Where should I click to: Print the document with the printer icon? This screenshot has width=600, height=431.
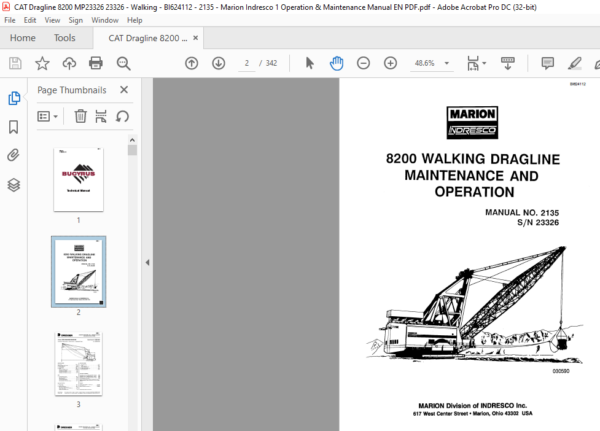pos(96,63)
